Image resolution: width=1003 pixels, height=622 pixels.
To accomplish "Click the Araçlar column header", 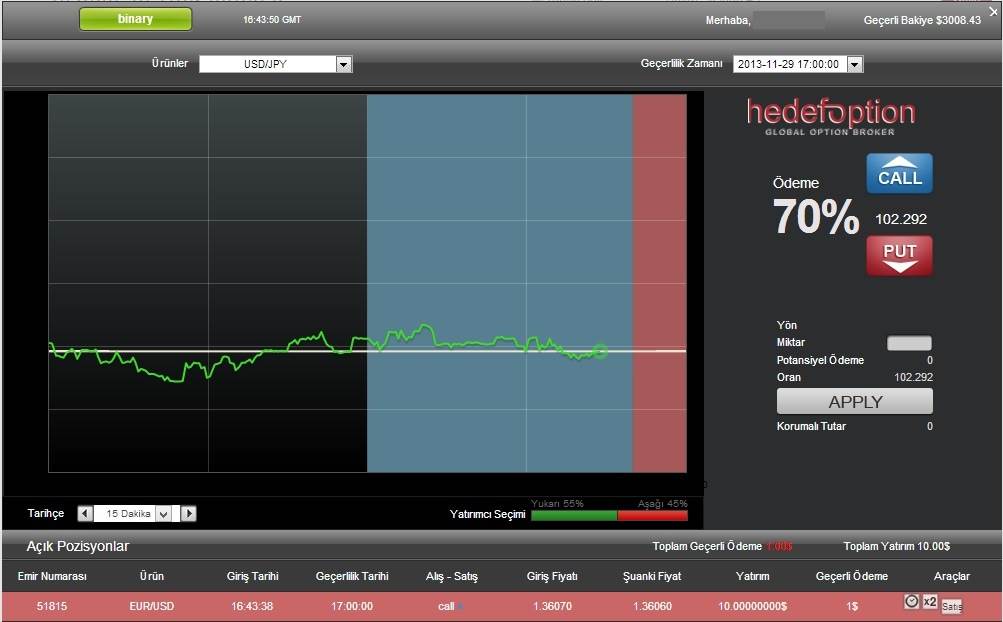I will 951,576.
